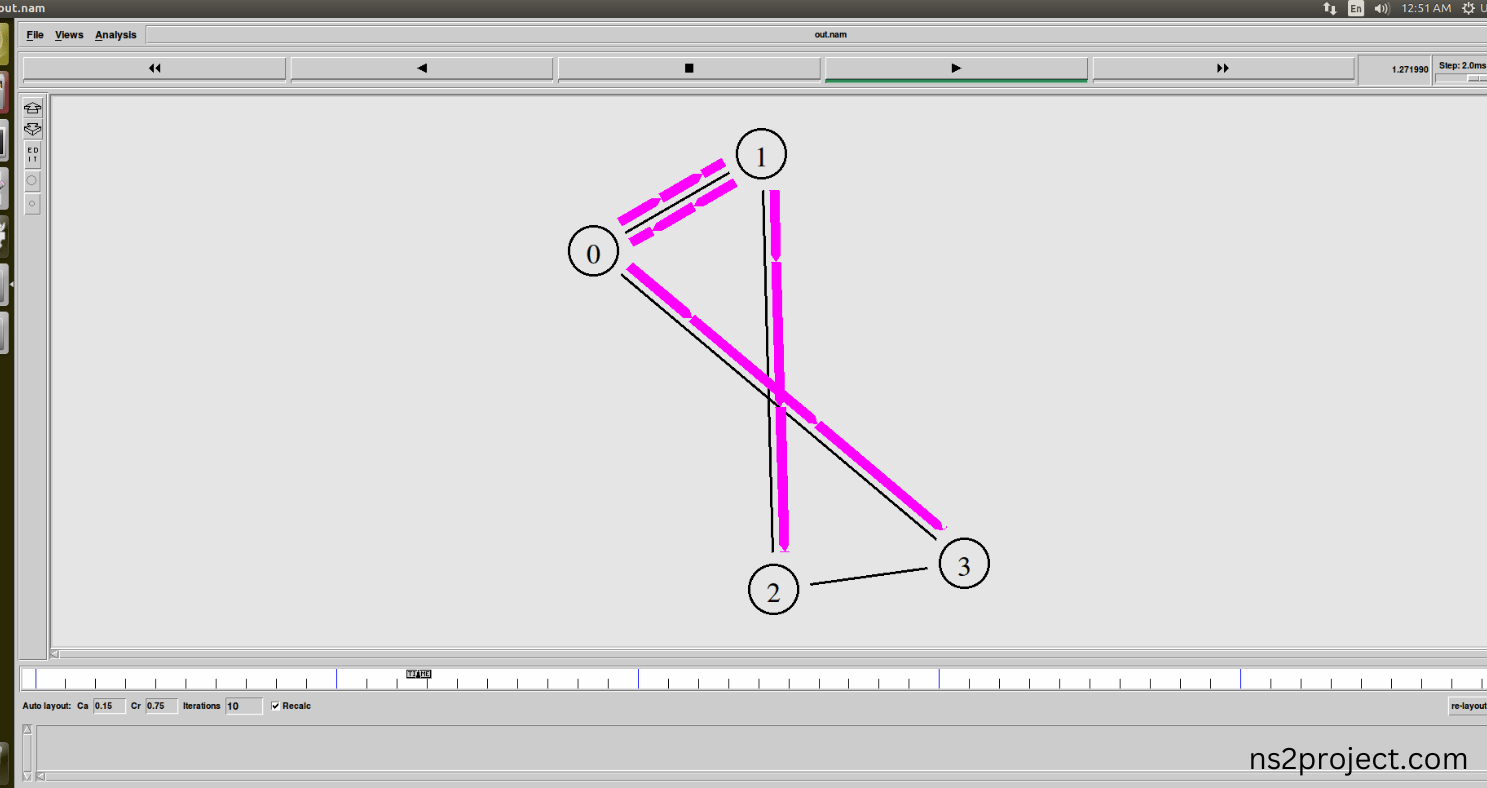Stop the animation playback
This screenshot has width=1487, height=788.
689,68
